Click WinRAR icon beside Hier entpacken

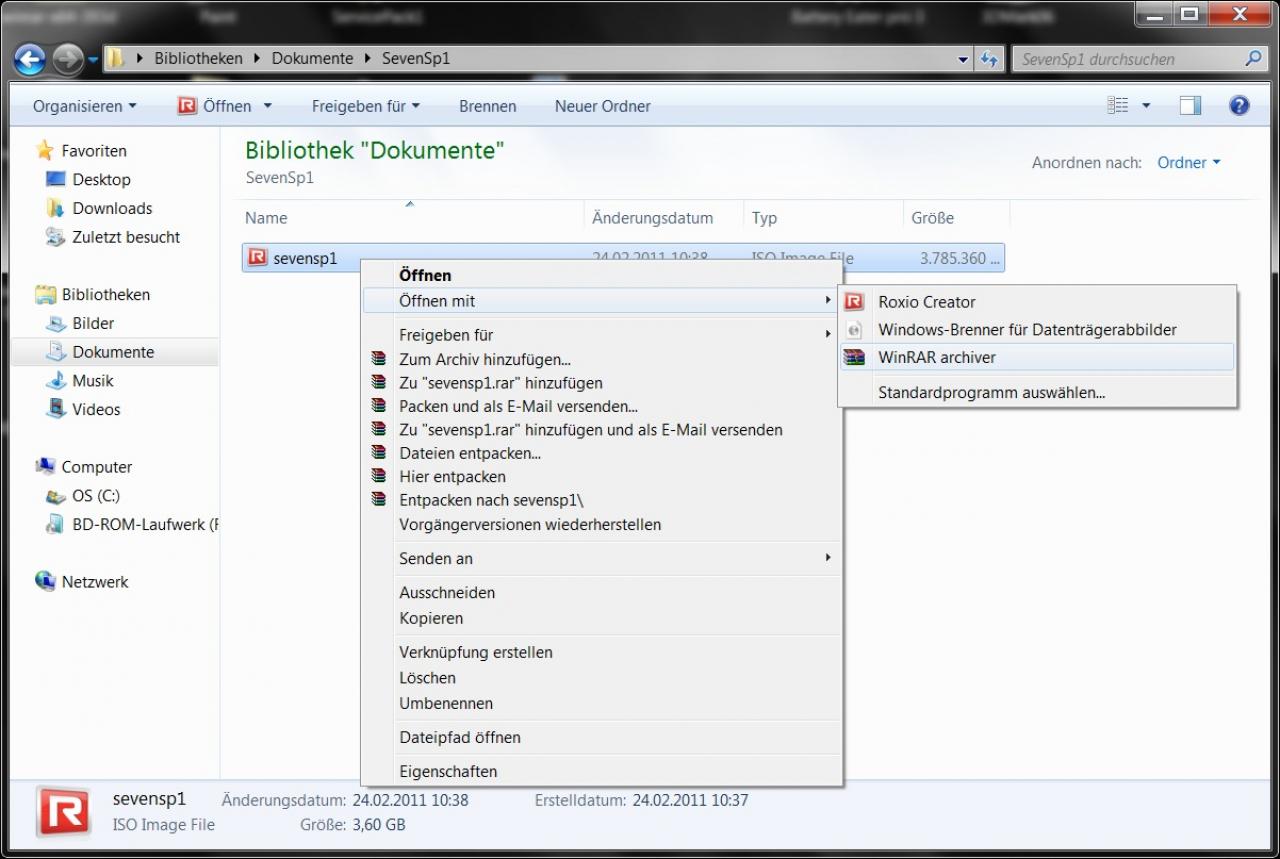pyautogui.click(x=378, y=477)
